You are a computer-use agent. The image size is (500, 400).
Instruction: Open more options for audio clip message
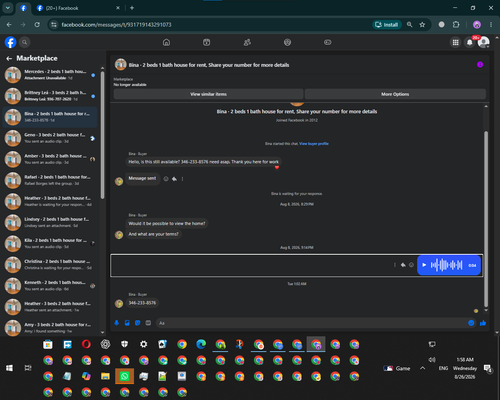coord(395,265)
